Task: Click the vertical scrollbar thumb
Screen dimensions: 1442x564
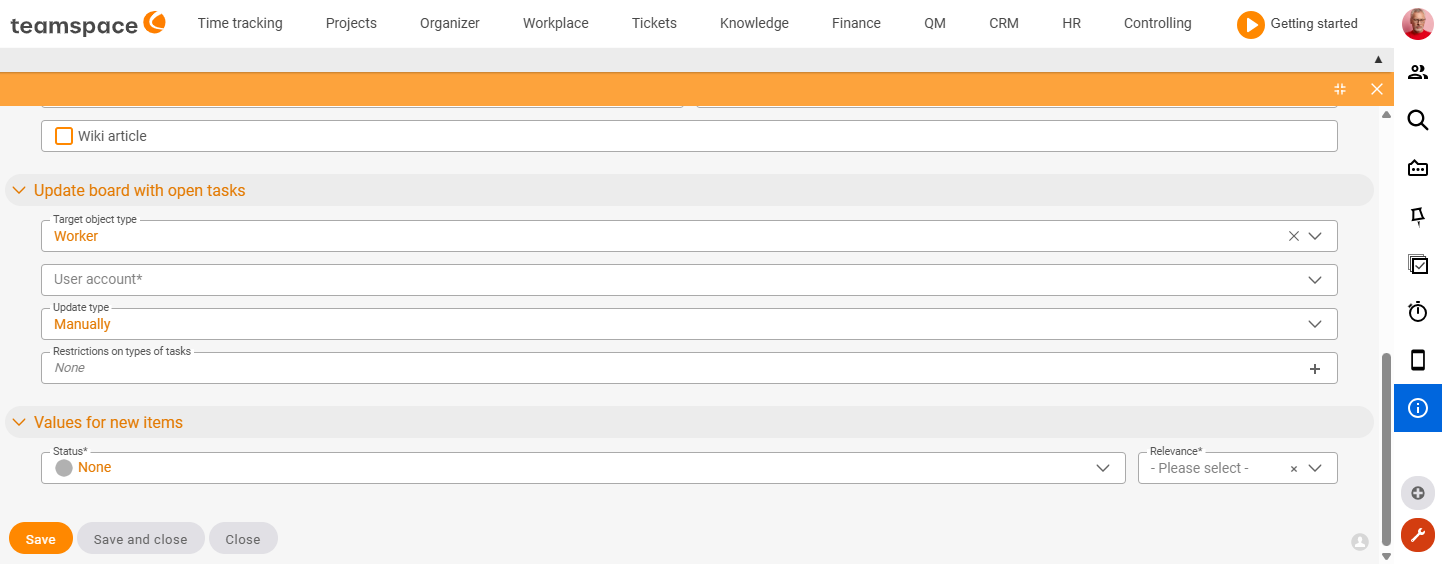Action: pyautogui.click(x=1386, y=448)
